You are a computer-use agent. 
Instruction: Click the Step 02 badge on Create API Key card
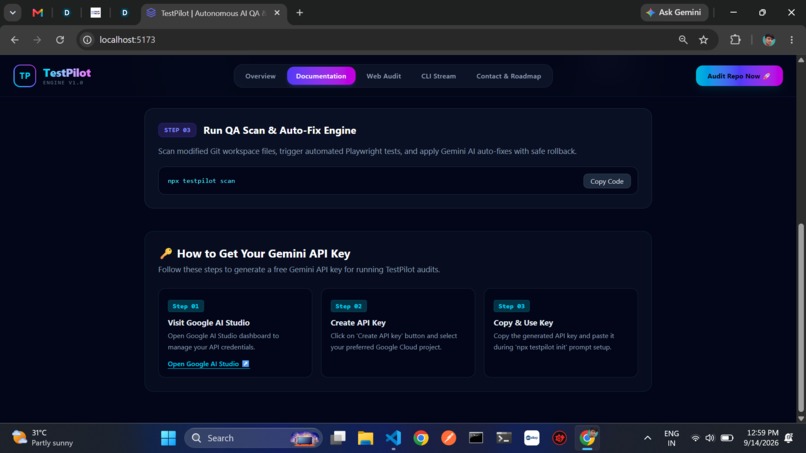coord(349,306)
